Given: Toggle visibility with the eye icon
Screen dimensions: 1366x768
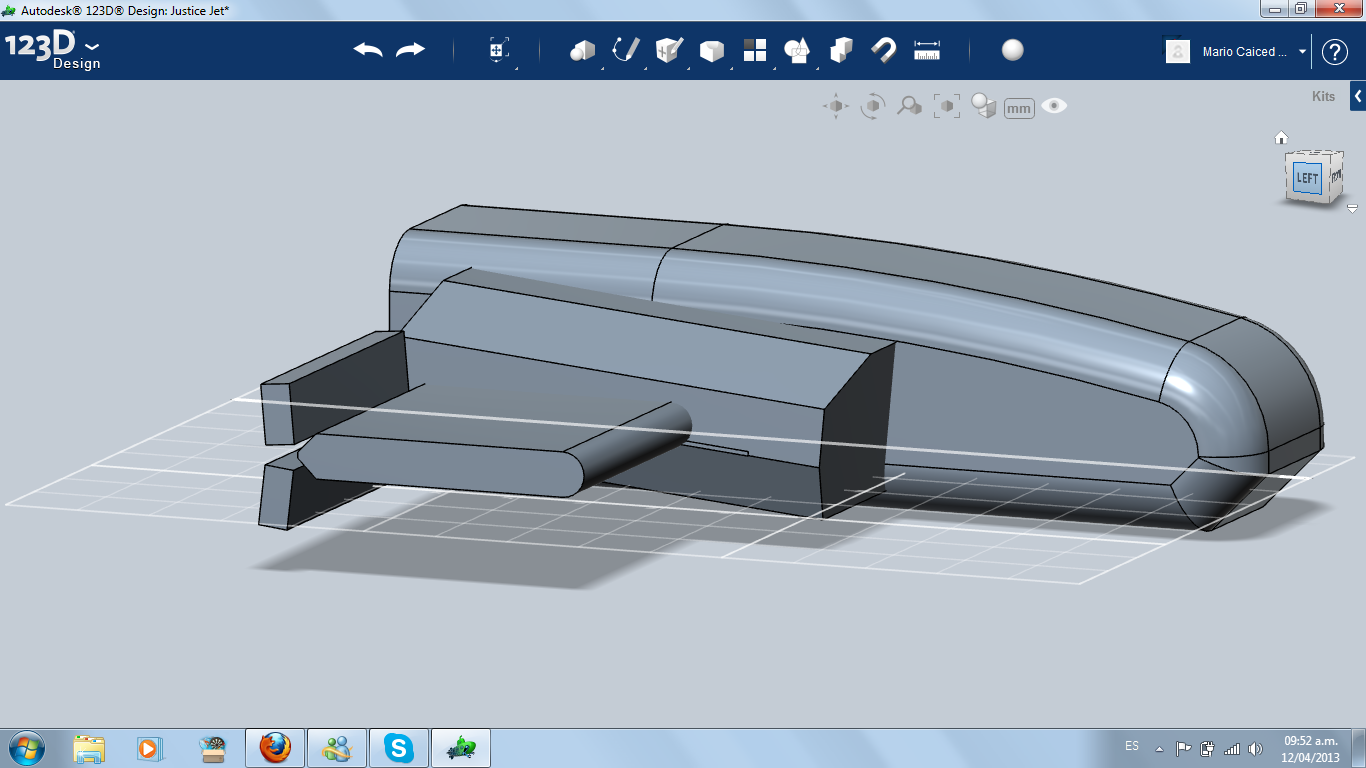Looking at the screenshot, I should (x=1054, y=105).
